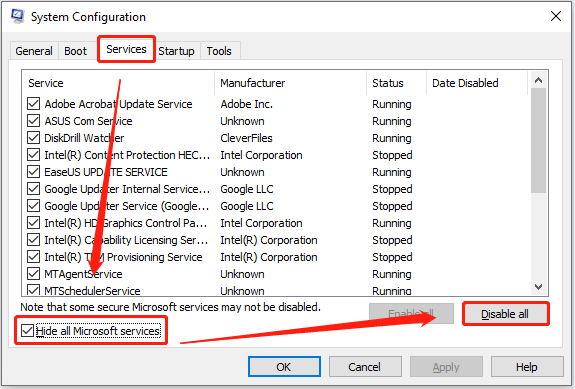Select the Adobe Inc. manufacturer cell
The image size is (575, 389).
pyautogui.click(x=246, y=104)
